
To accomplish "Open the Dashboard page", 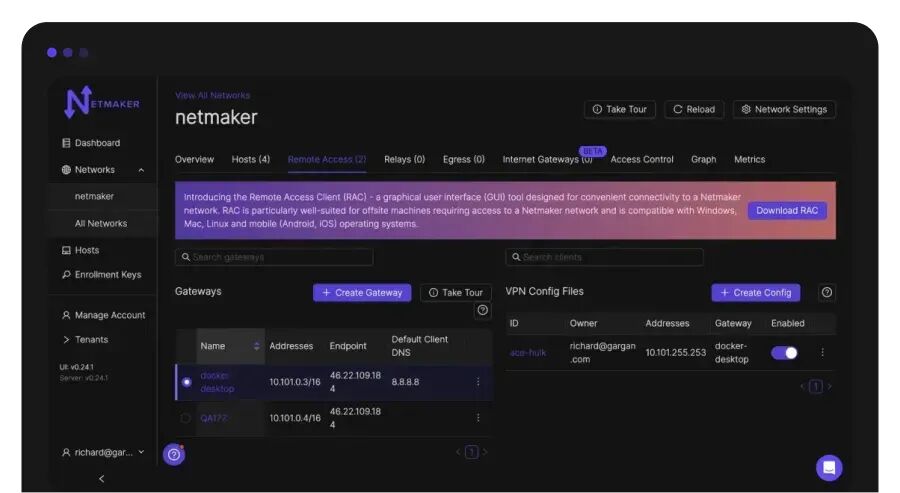I will 91,143.
